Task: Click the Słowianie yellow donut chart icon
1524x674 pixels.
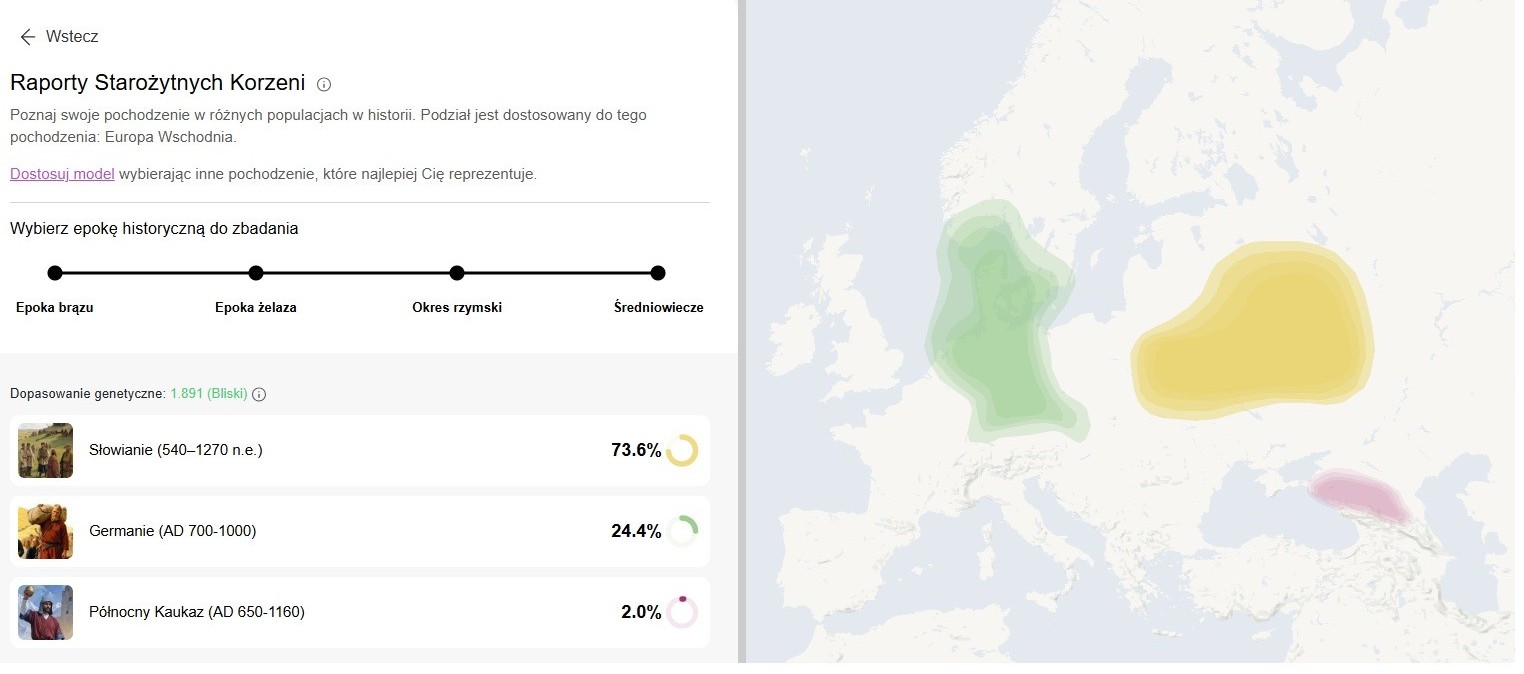Action: coord(682,450)
